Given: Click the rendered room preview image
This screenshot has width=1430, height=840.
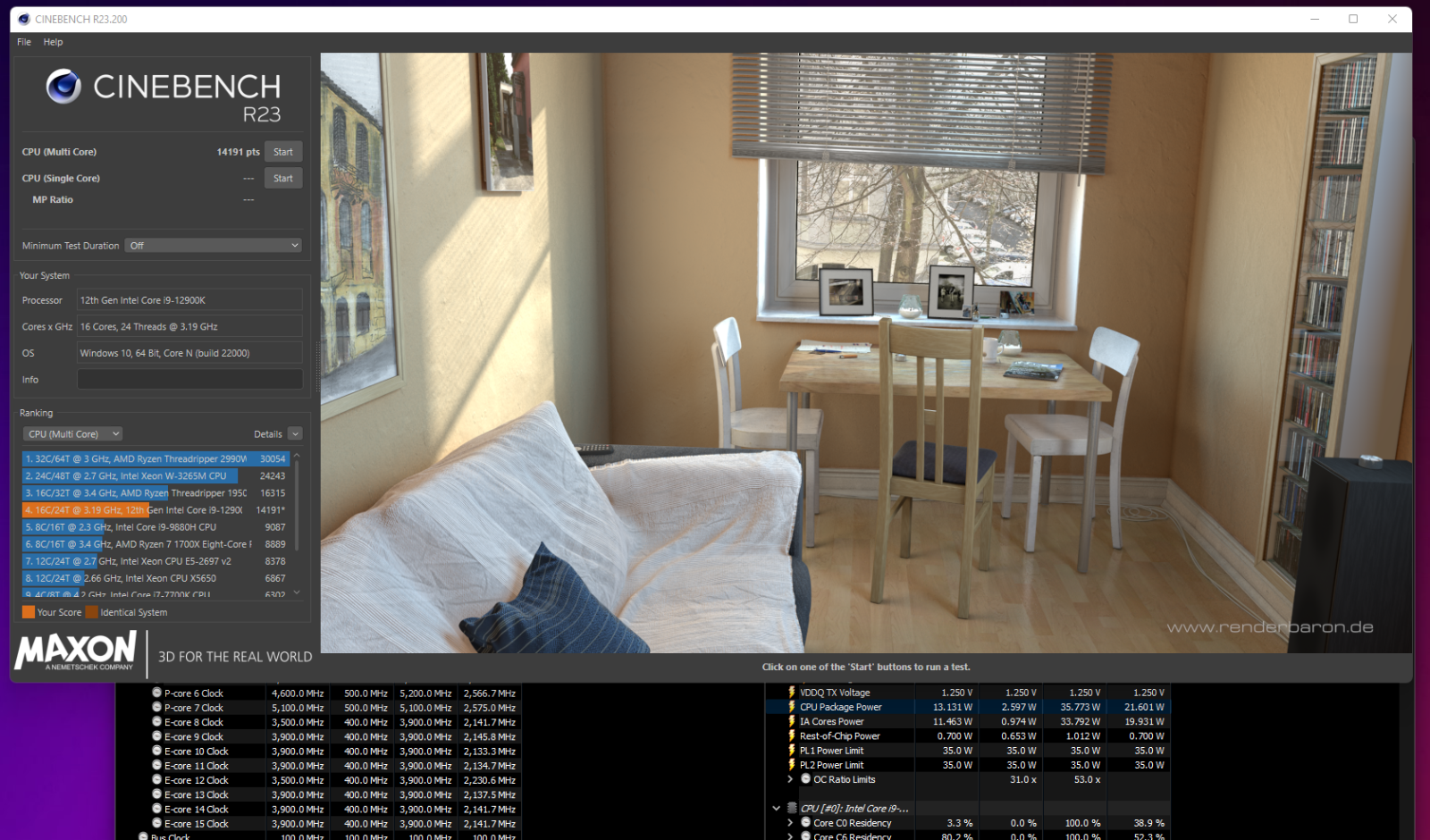Looking at the screenshot, I should click(x=866, y=352).
